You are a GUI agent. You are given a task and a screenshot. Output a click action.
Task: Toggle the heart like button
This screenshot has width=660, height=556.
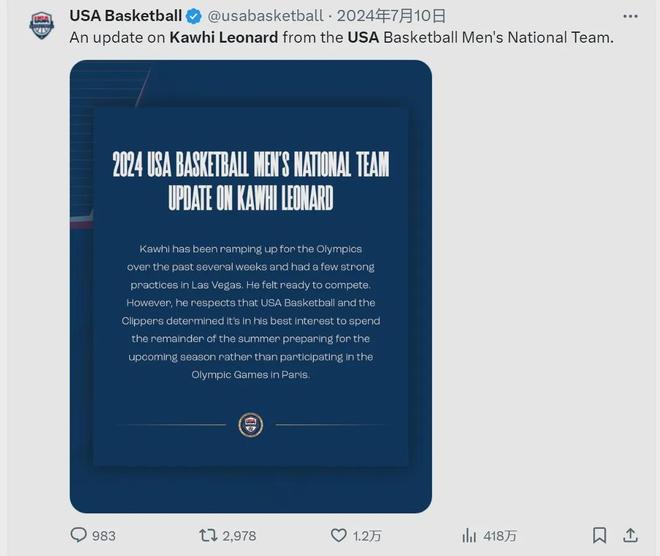[339, 535]
